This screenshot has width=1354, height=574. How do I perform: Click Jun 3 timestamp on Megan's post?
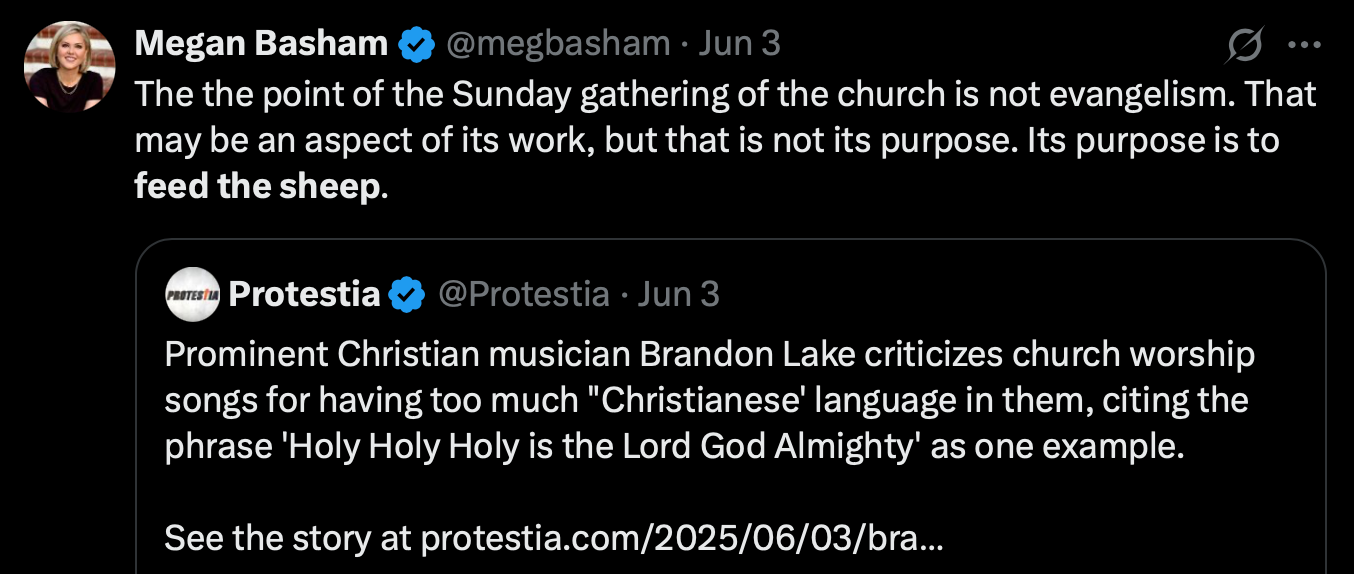coord(739,44)
